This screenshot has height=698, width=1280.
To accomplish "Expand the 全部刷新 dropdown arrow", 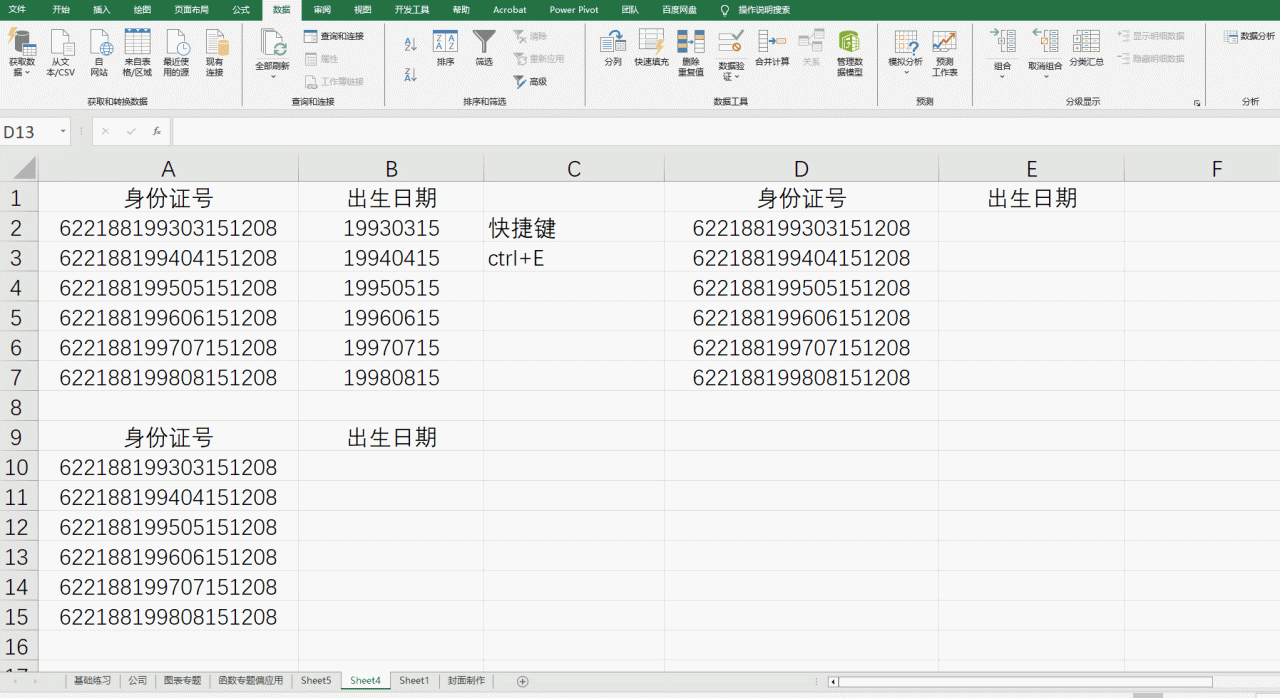I will [x=273, y=76].
